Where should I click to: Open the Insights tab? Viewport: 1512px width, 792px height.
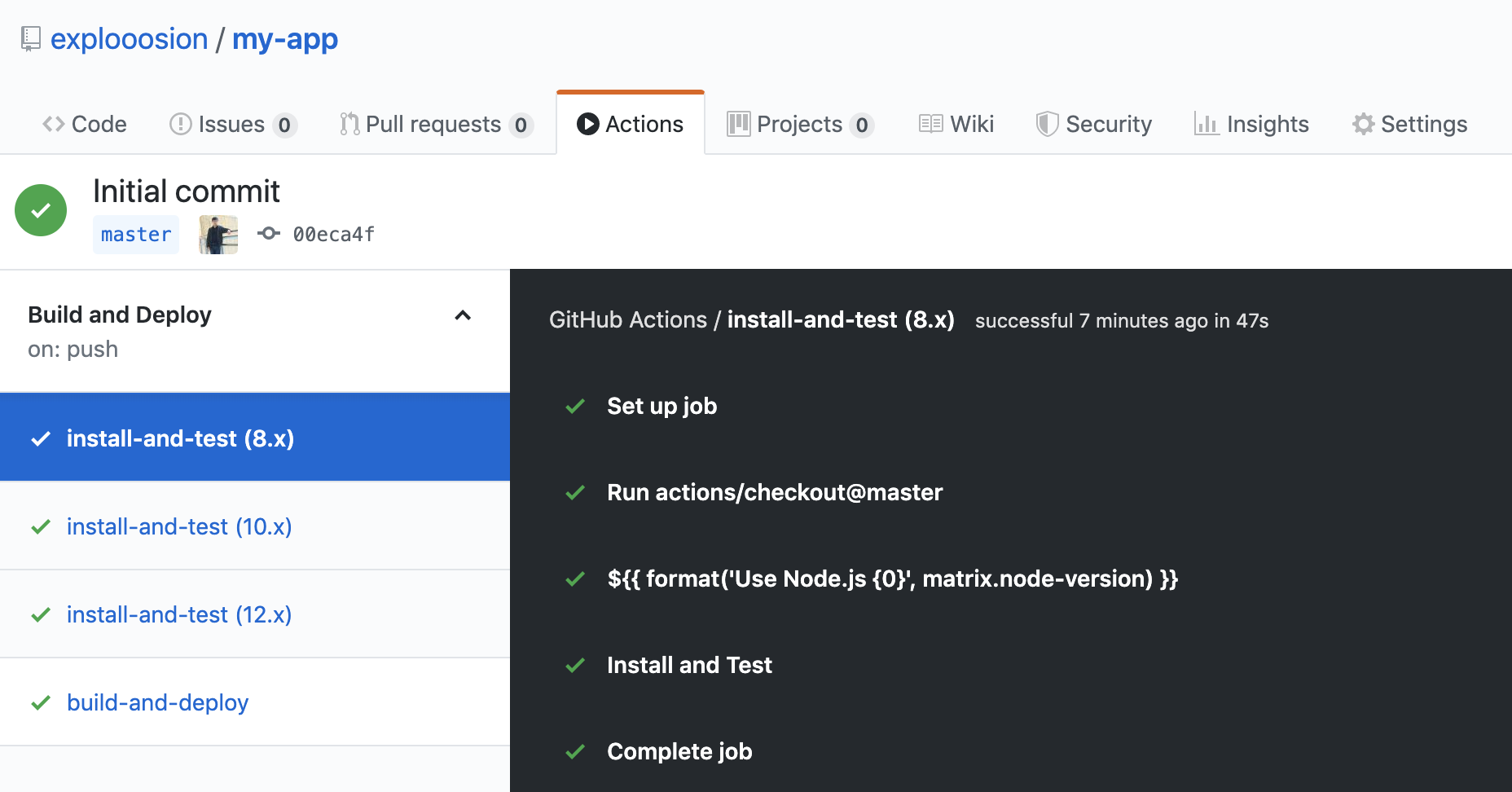coord(1251,124)
